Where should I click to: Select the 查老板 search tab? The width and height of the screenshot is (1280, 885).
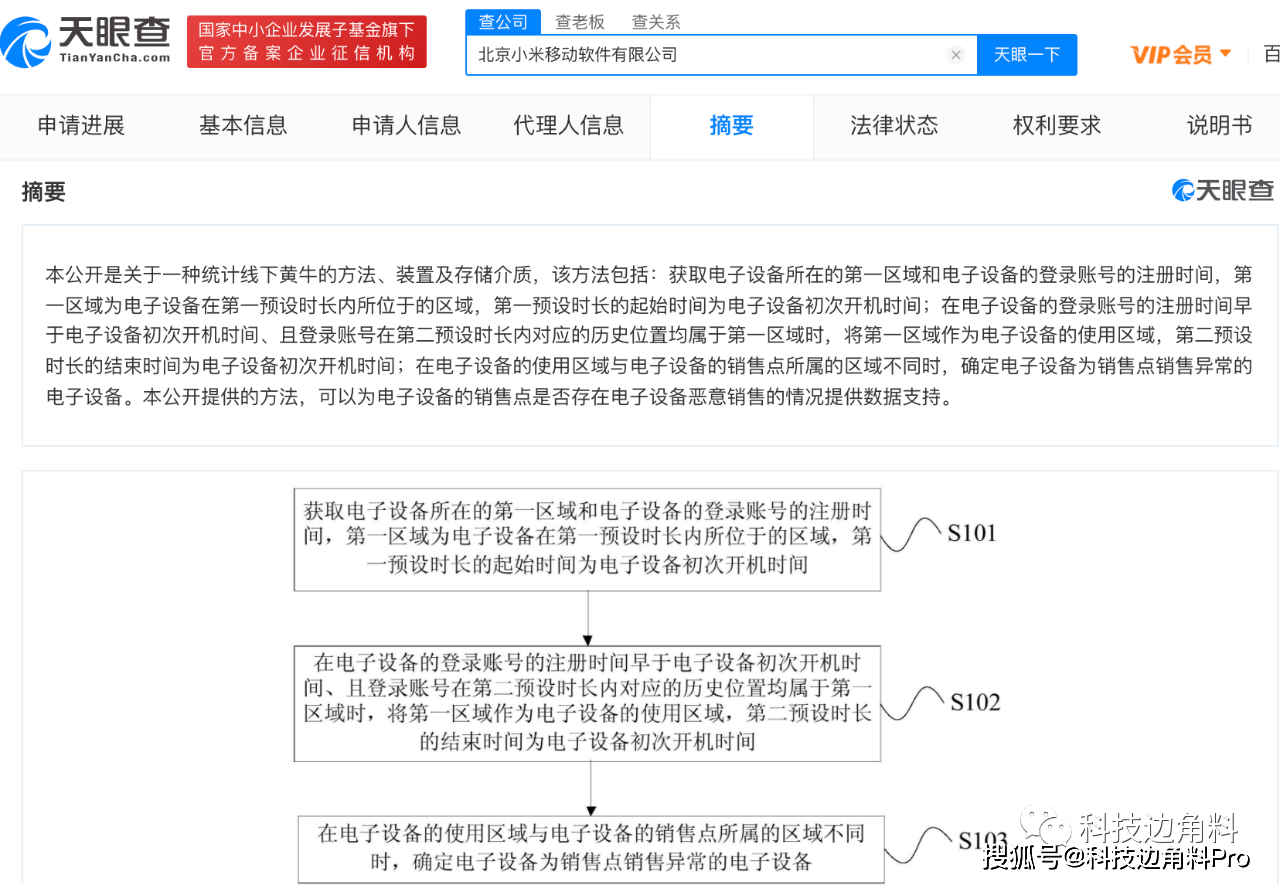click(580, 22)
